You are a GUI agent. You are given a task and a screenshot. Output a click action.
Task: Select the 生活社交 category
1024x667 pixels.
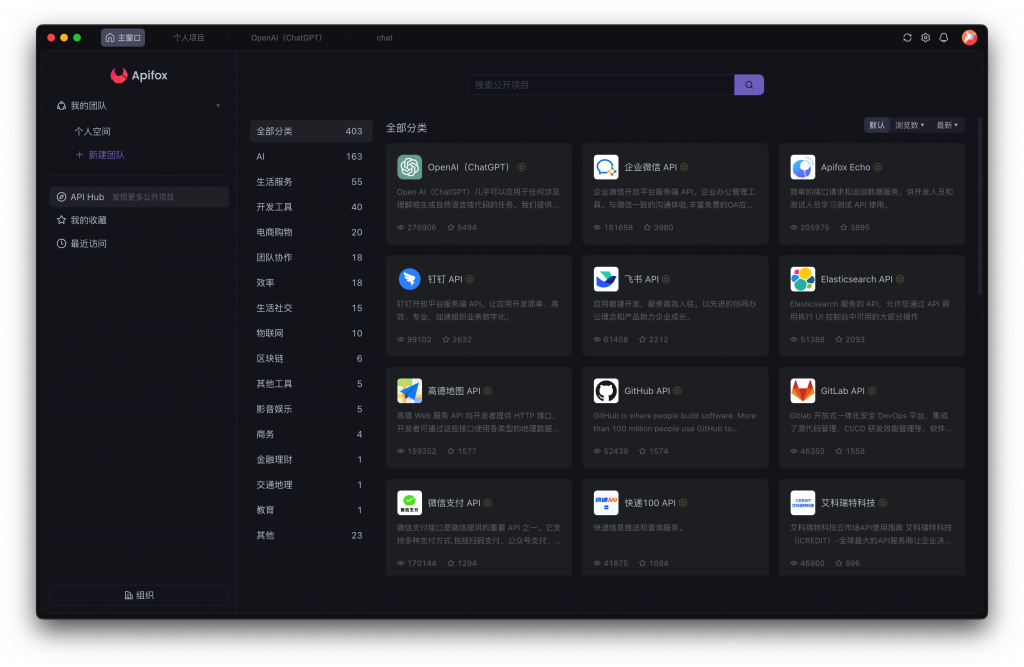click(311, 308)
